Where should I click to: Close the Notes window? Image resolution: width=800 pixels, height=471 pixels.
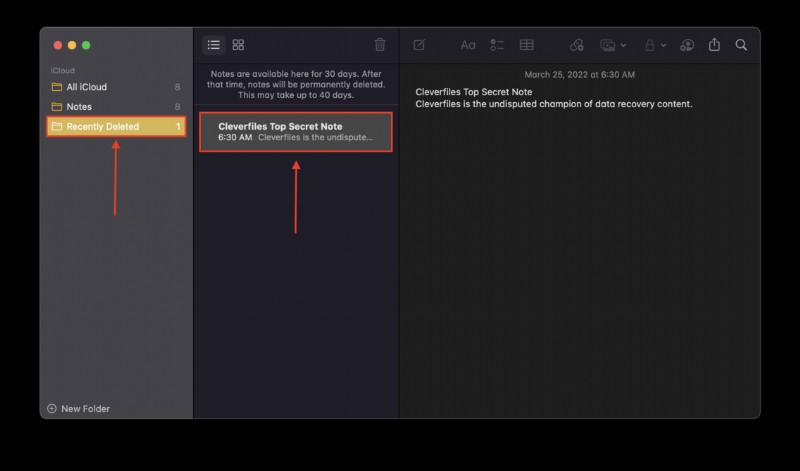click(x=58, y=45)
